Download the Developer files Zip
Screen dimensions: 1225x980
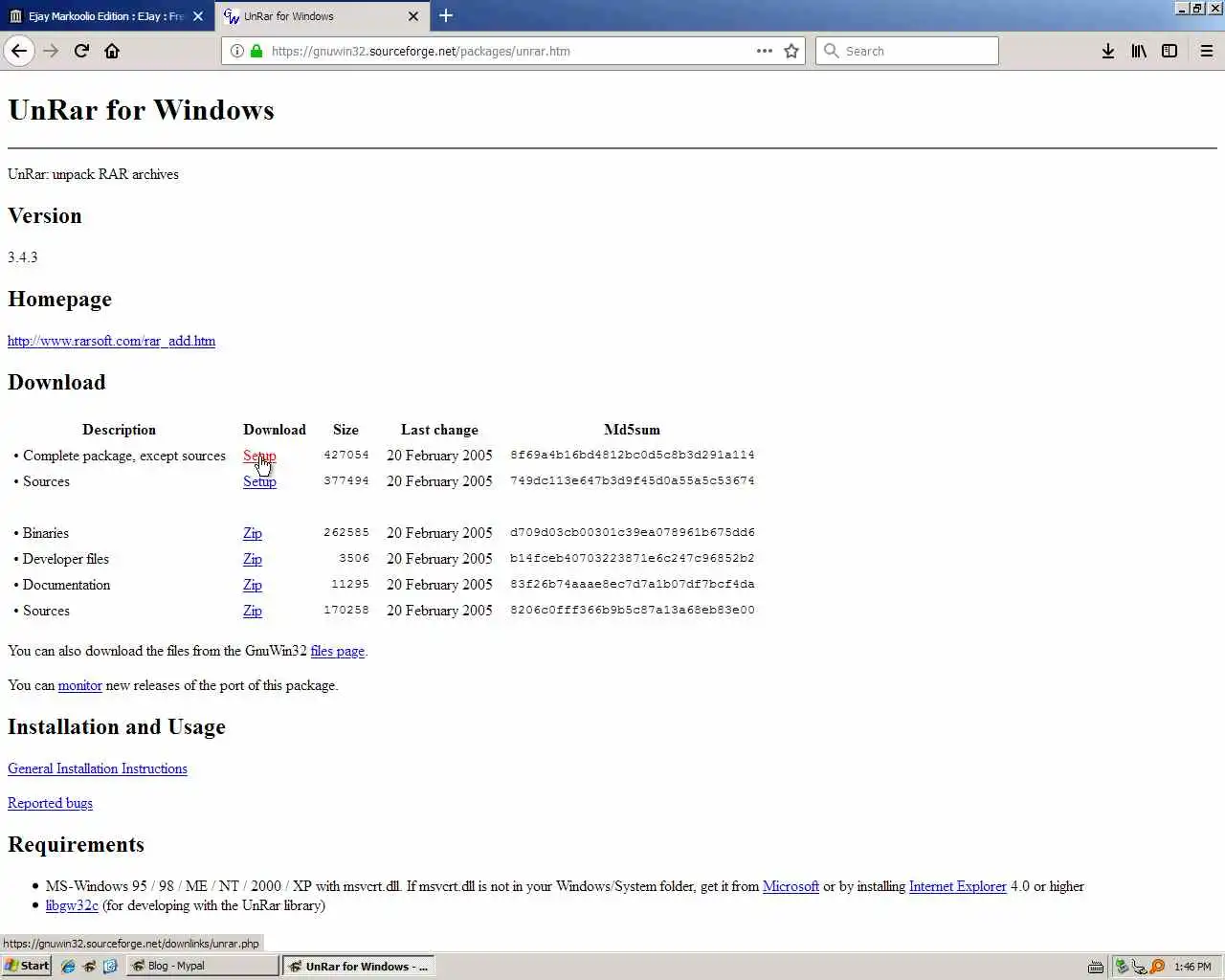[253, 559]
